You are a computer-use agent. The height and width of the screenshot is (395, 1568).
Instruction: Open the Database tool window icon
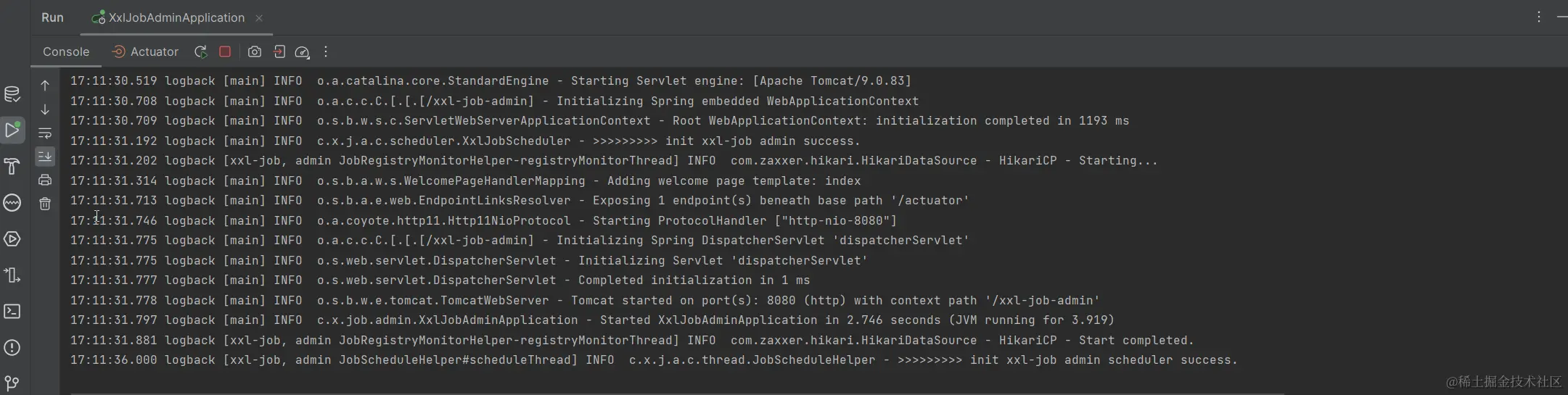click(x=12, y=94)
